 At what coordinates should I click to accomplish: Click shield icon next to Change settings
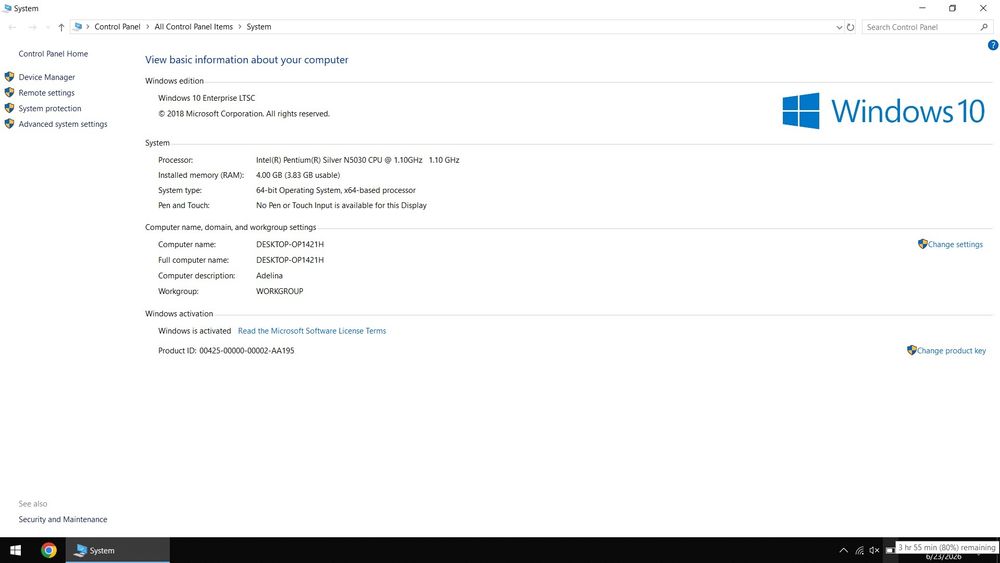pos(922,244)
